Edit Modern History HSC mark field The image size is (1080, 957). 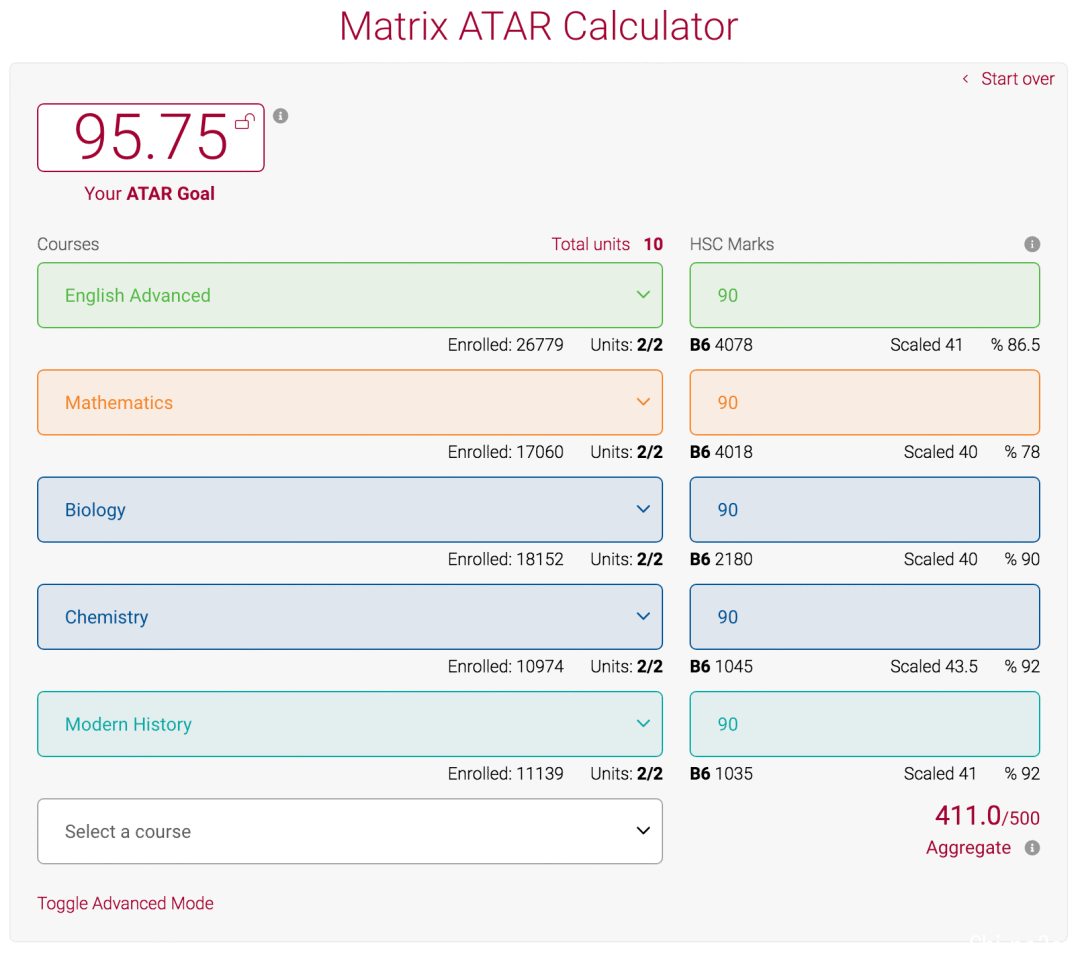coord(864,724)
